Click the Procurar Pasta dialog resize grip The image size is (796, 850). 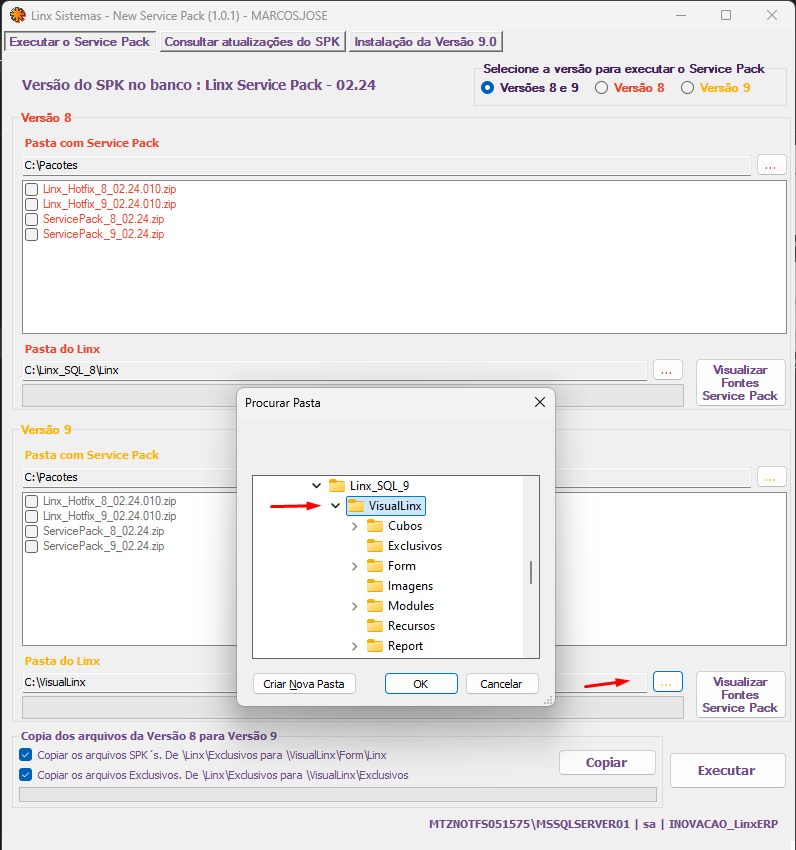[548, 700]
